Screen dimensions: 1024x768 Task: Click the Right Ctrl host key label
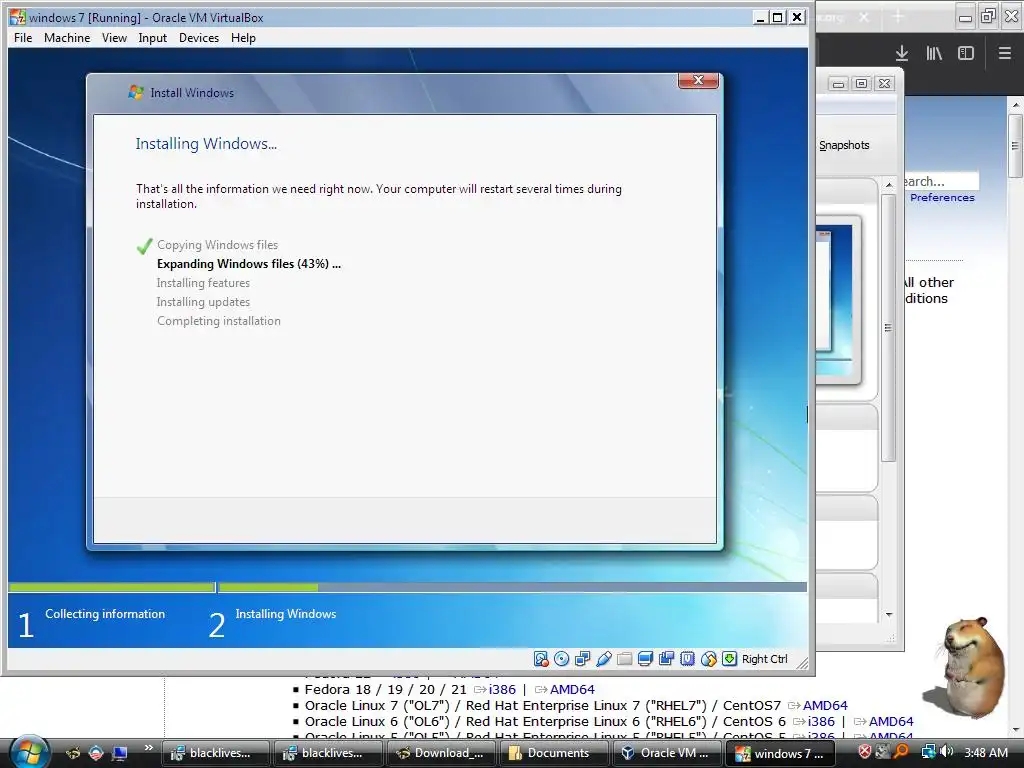(x=765, y=659)
